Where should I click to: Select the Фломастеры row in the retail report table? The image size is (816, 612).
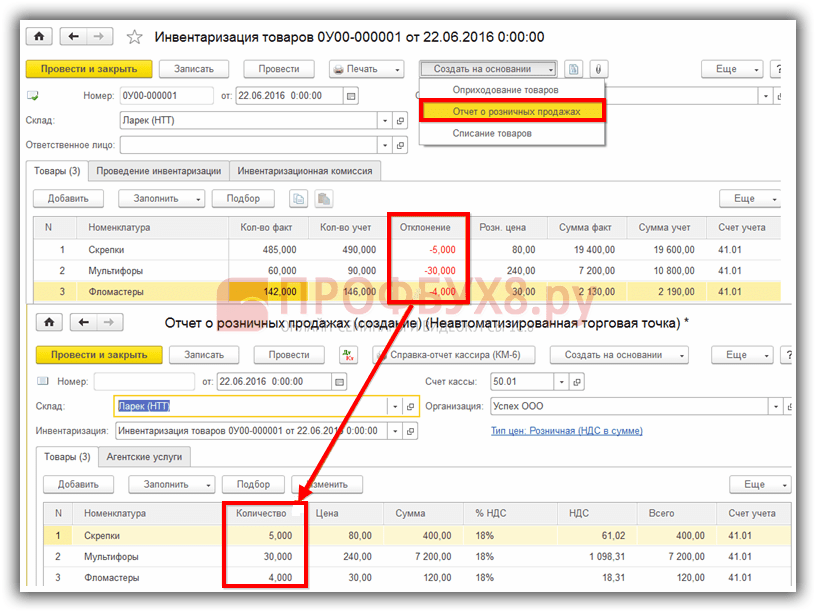click(417, 577)
